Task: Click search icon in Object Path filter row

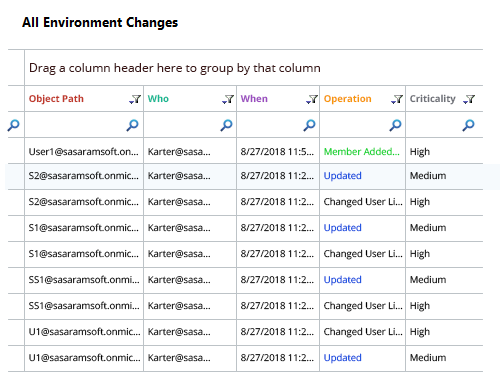Action: pyautogui.click(x=132, y=125)
